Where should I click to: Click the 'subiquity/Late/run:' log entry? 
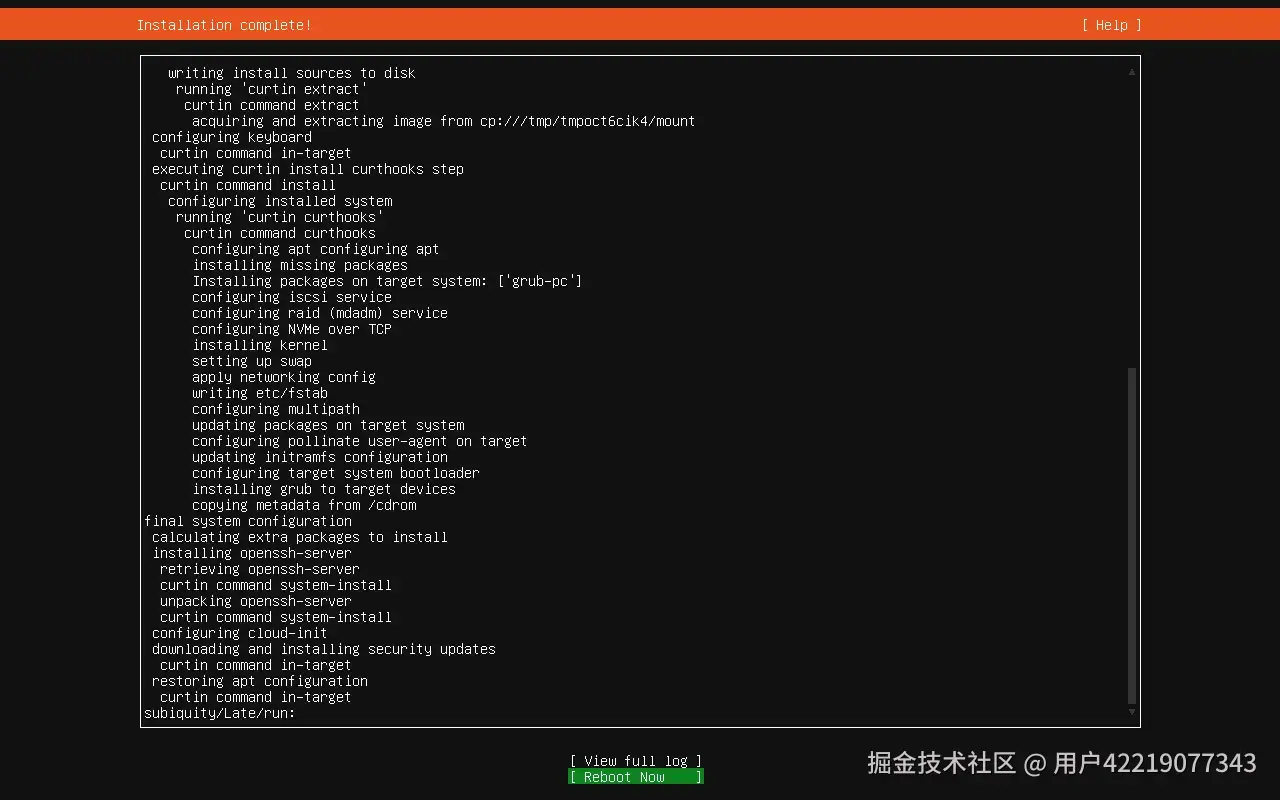pos(220,713)
